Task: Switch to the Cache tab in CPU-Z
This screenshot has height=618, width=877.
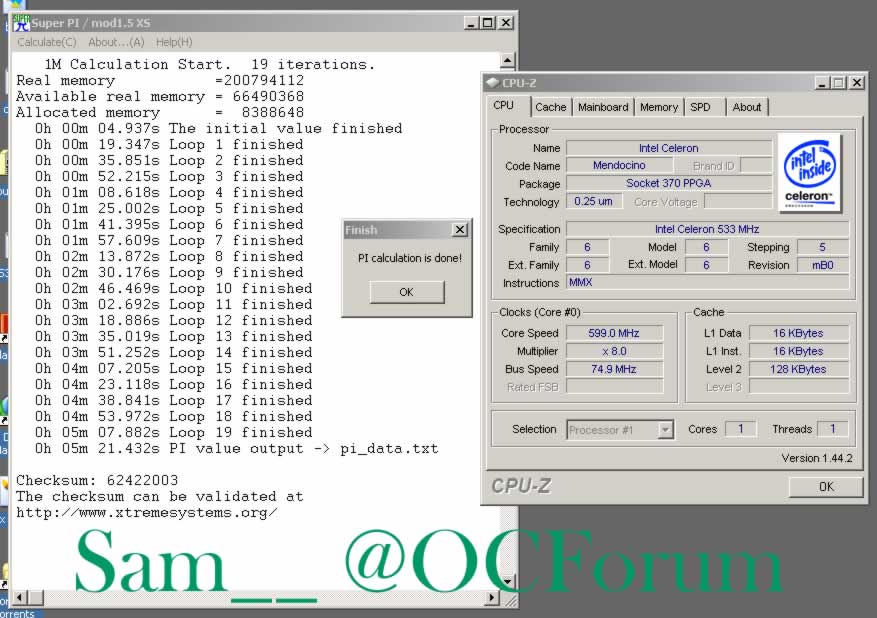Action: (550, 107)
